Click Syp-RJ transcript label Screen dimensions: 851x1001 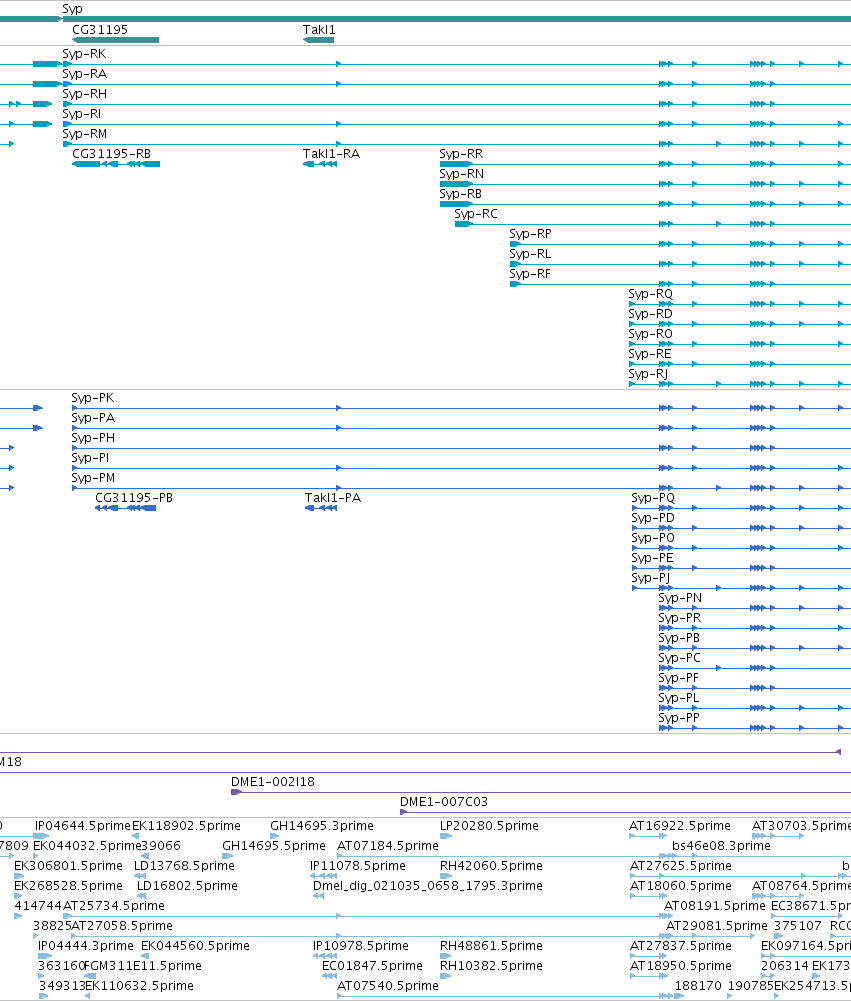click(x=648, y=373)
